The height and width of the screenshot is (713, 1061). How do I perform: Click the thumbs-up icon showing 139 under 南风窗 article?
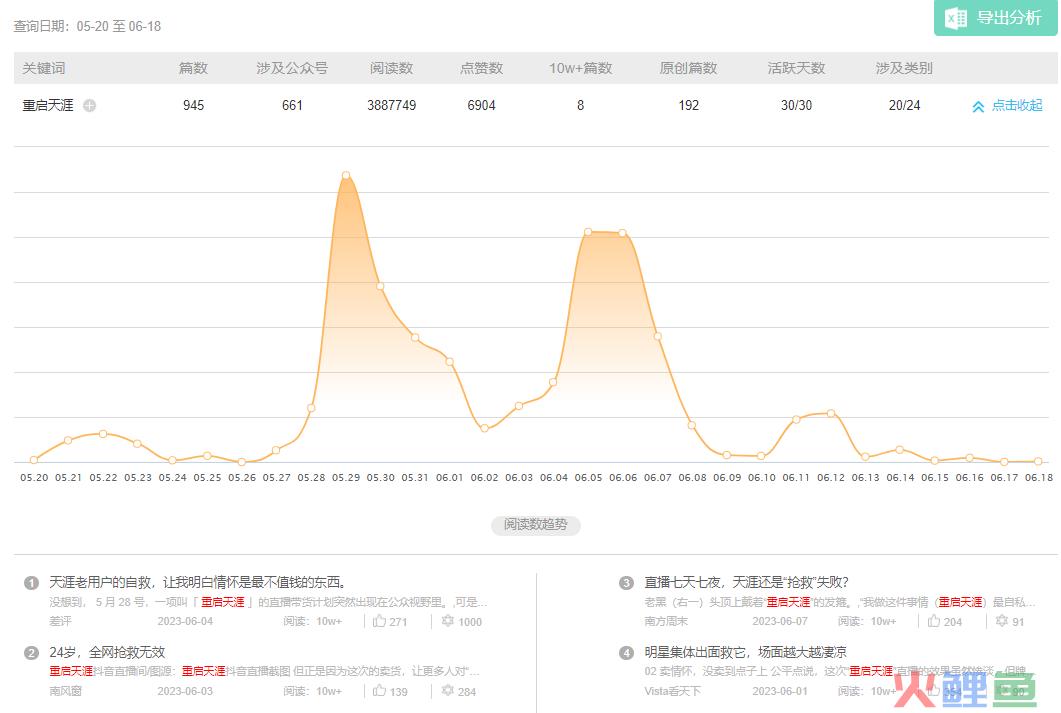click(x=380, y=691)
